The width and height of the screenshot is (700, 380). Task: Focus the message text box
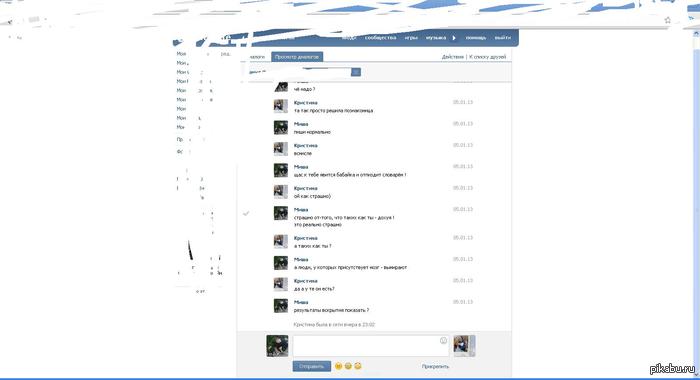tap(371, 346)
